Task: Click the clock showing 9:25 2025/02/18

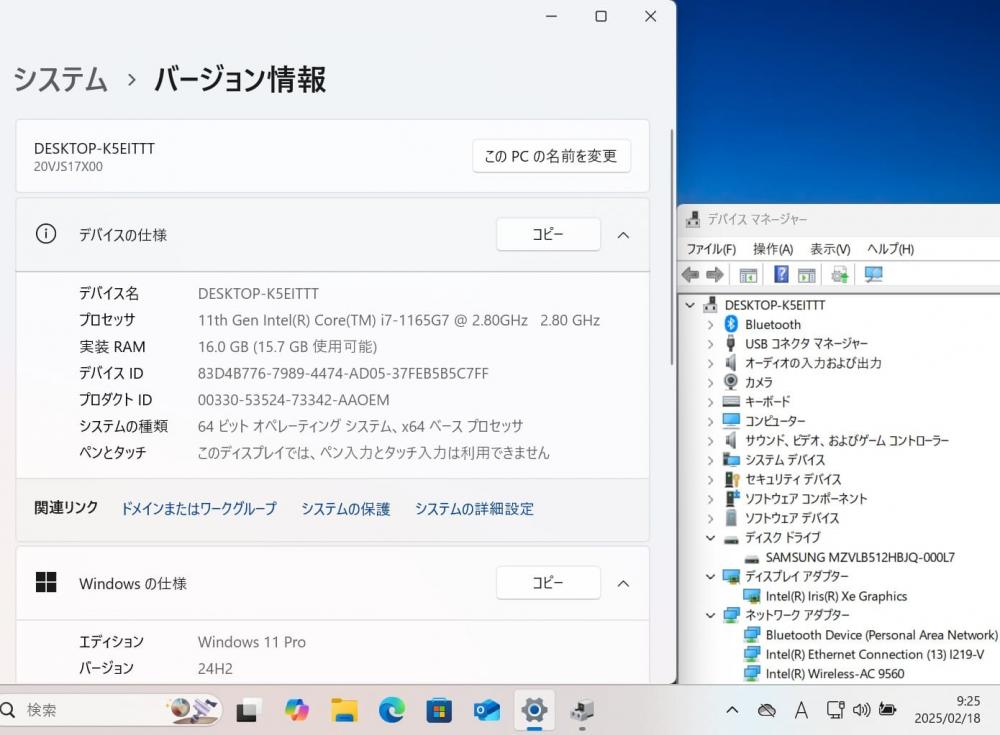Action: pyautogui.click(x=947, y=709)
